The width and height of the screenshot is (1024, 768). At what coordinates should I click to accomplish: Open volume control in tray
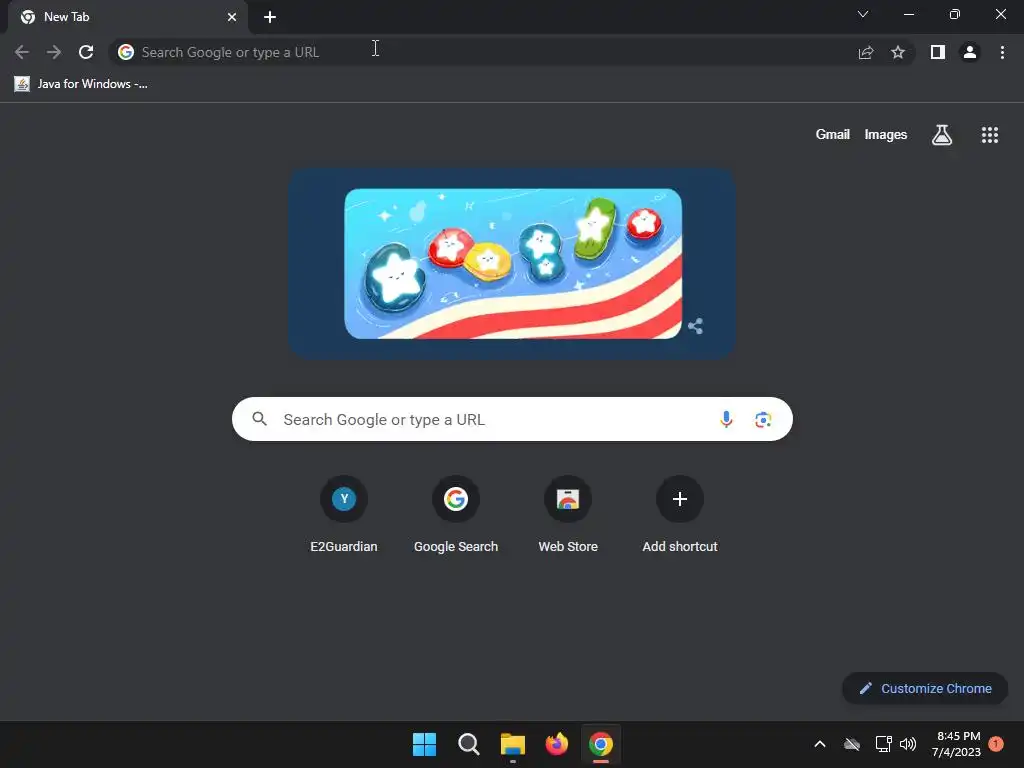click(908, 744)
